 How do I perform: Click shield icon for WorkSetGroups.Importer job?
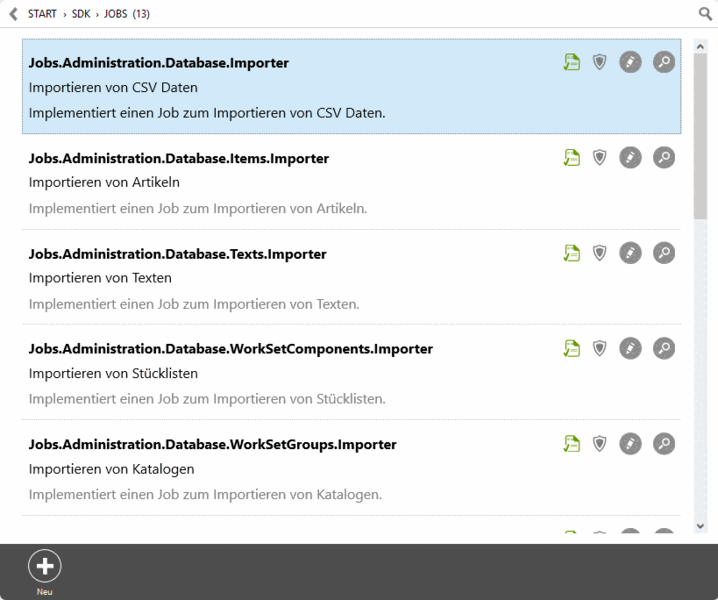coord(599,444)
